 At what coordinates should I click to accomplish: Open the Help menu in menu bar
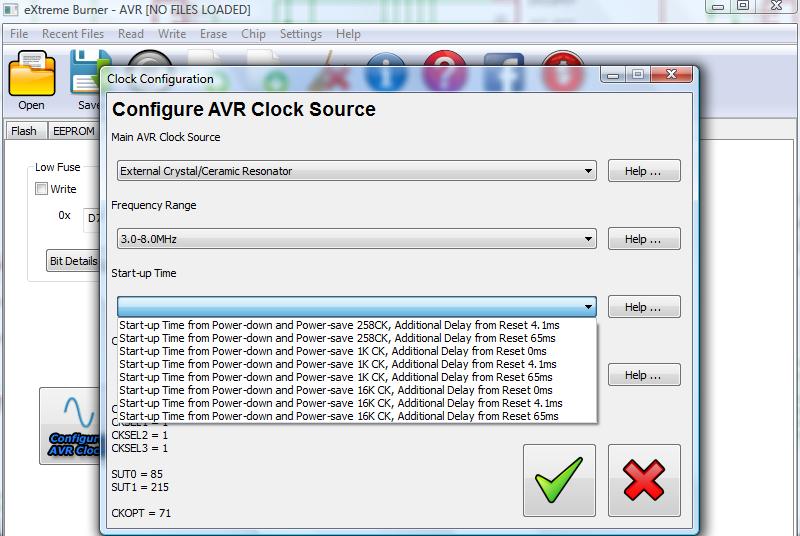pyautogui.click(x=348, y=34)
